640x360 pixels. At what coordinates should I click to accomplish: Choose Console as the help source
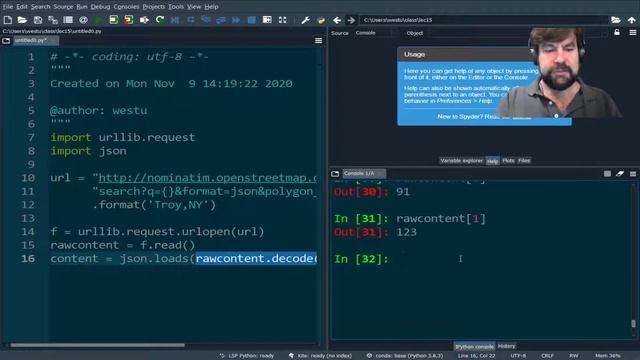[372, 33]
